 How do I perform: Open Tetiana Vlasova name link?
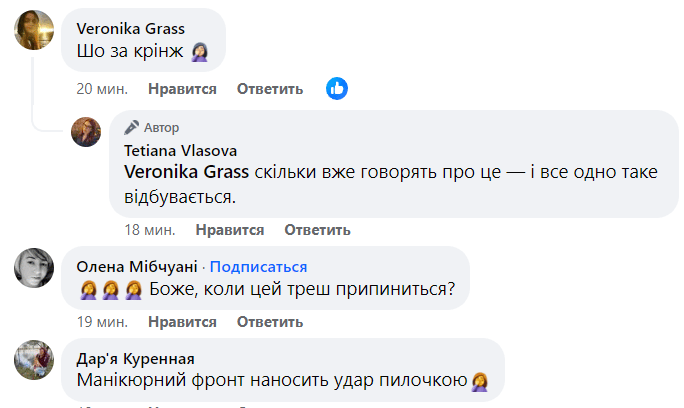[180, 150]
